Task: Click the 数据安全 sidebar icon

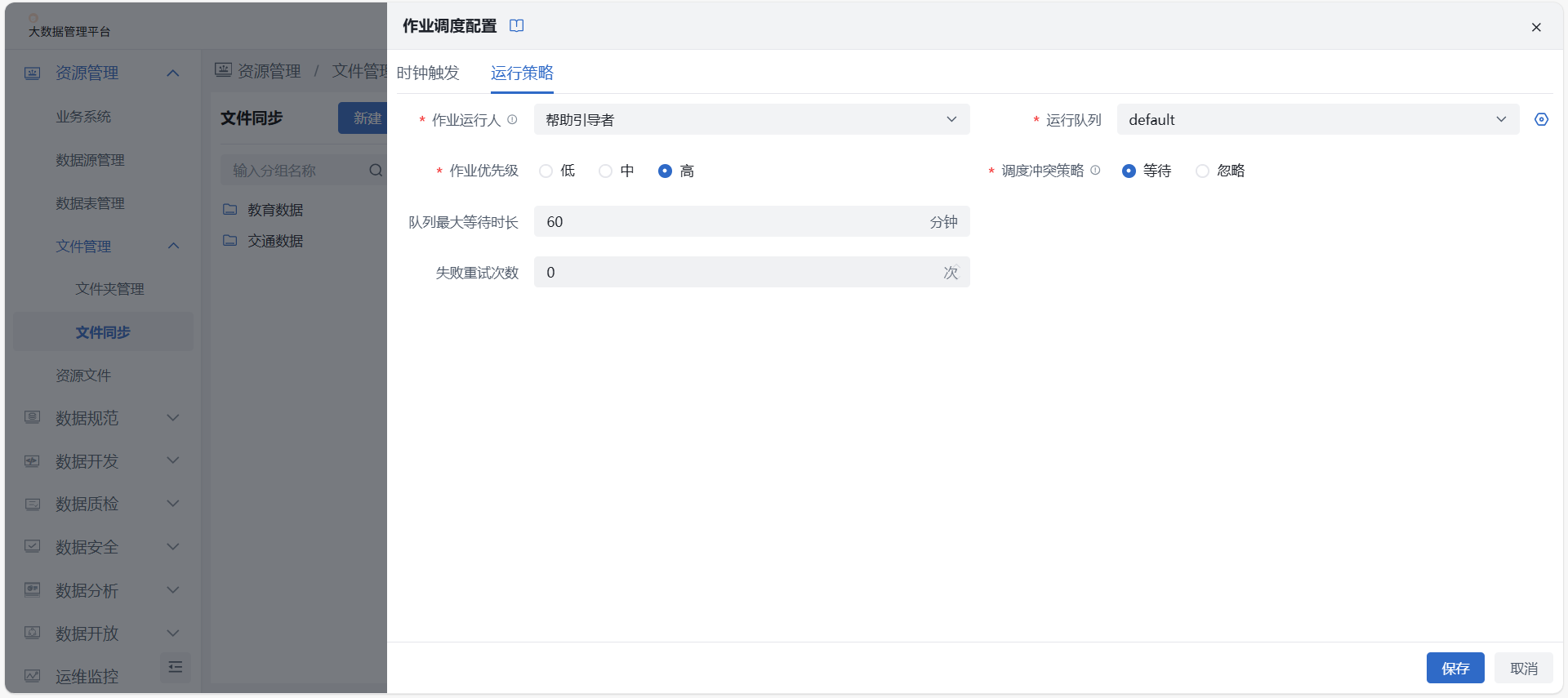Action: click(32, 546)
